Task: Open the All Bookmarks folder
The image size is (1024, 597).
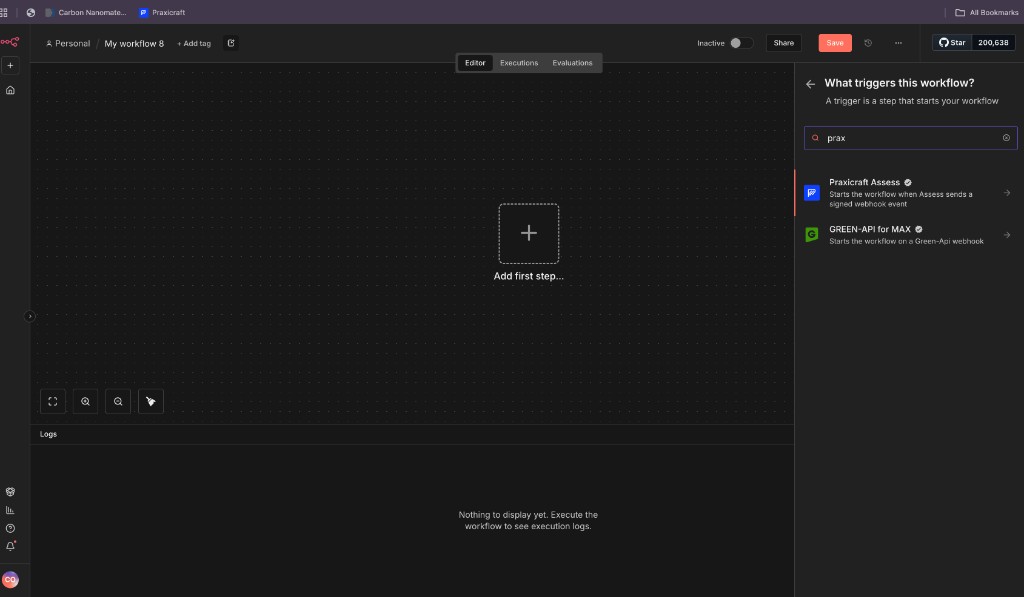Action: click(x=987, y=12)
